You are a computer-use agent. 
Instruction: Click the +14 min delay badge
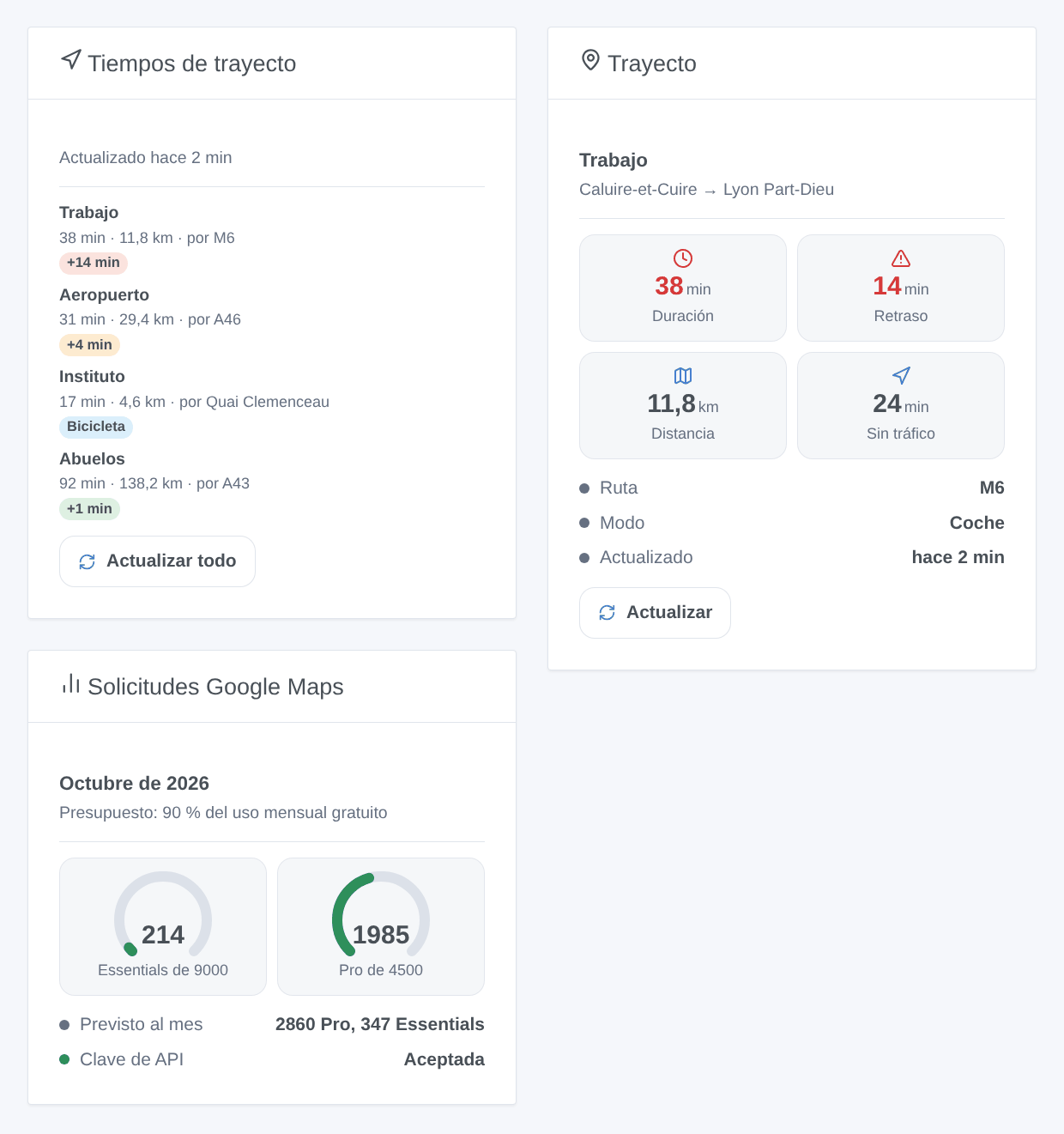point(94,263)
